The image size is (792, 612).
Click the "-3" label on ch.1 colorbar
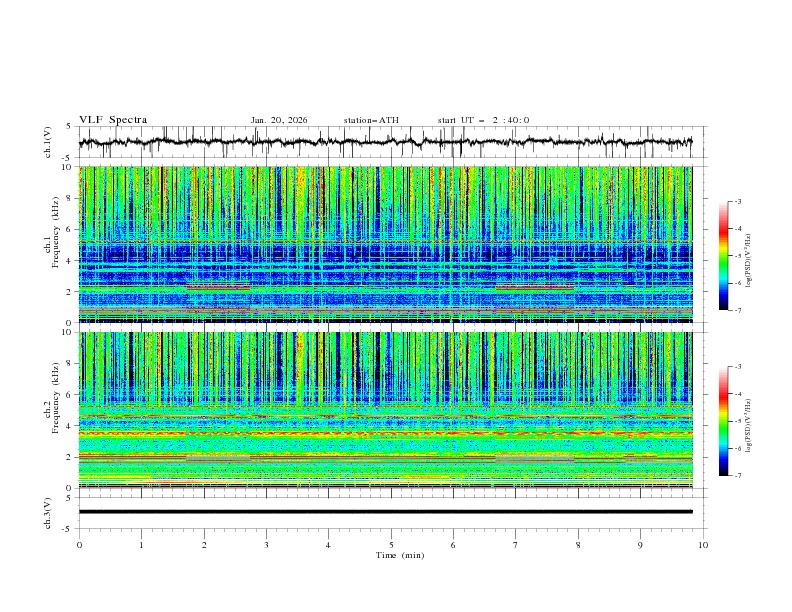[737, 201]
